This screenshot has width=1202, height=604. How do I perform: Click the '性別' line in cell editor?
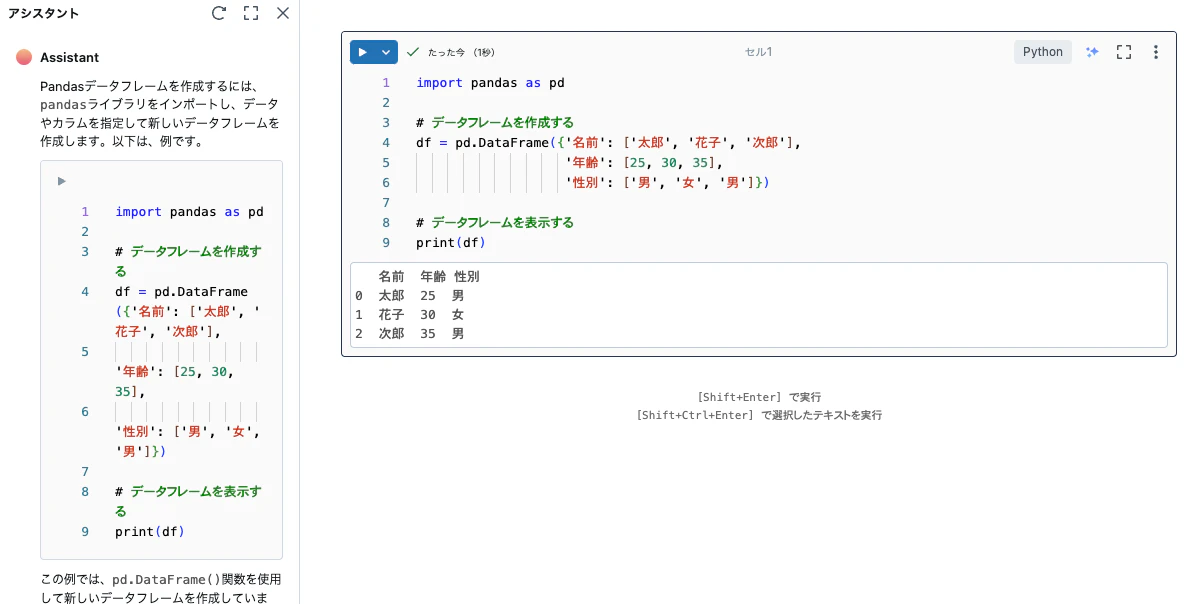(668, 183)
